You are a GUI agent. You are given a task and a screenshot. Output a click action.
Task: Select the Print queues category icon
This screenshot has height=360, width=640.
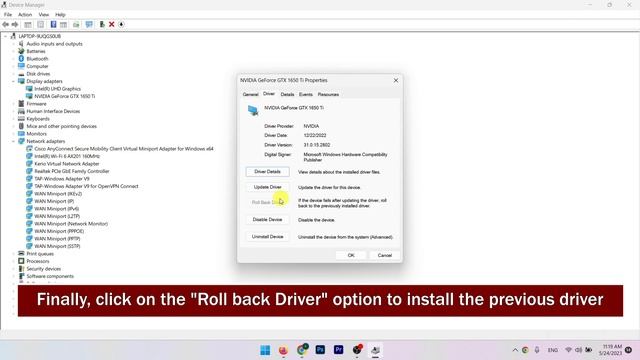(21, 253)
